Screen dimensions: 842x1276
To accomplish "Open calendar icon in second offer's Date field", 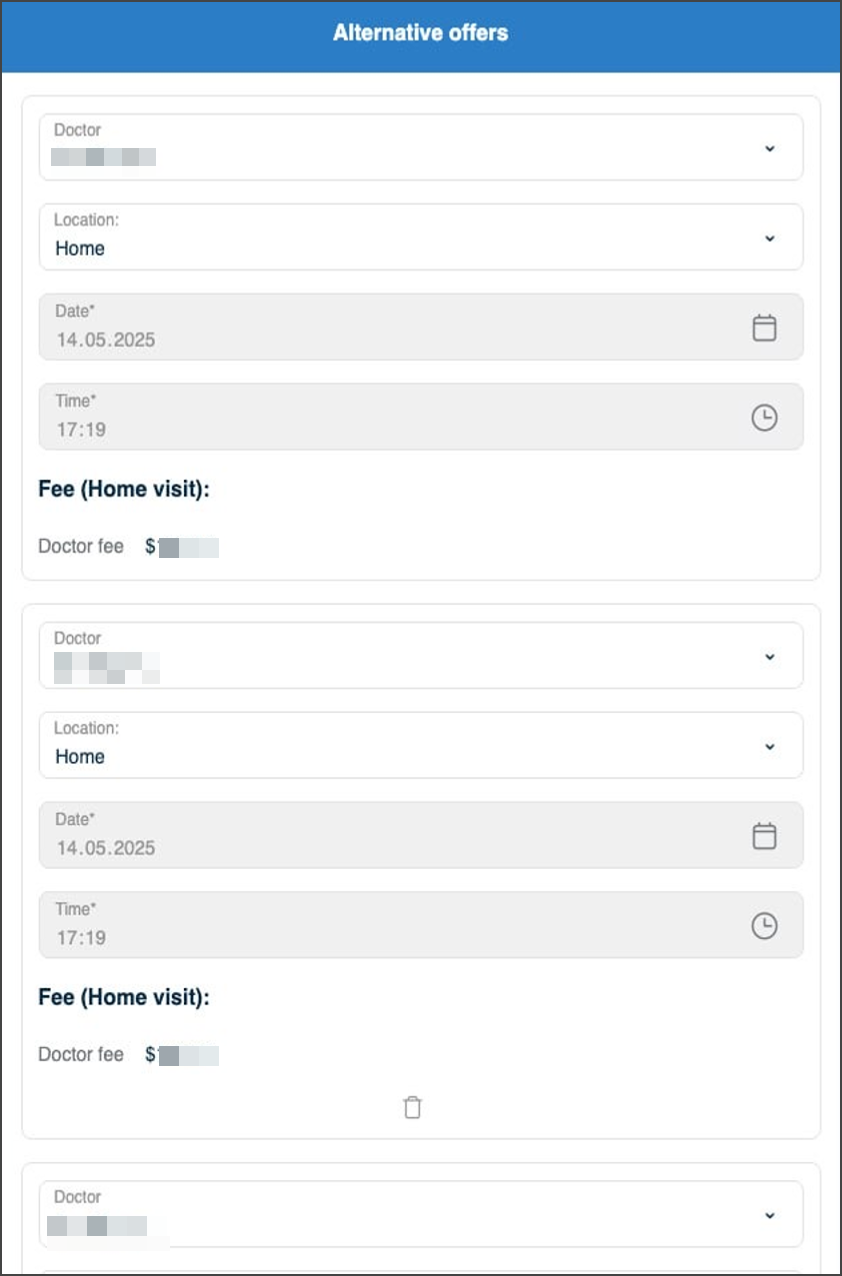I will pos(764,836).
